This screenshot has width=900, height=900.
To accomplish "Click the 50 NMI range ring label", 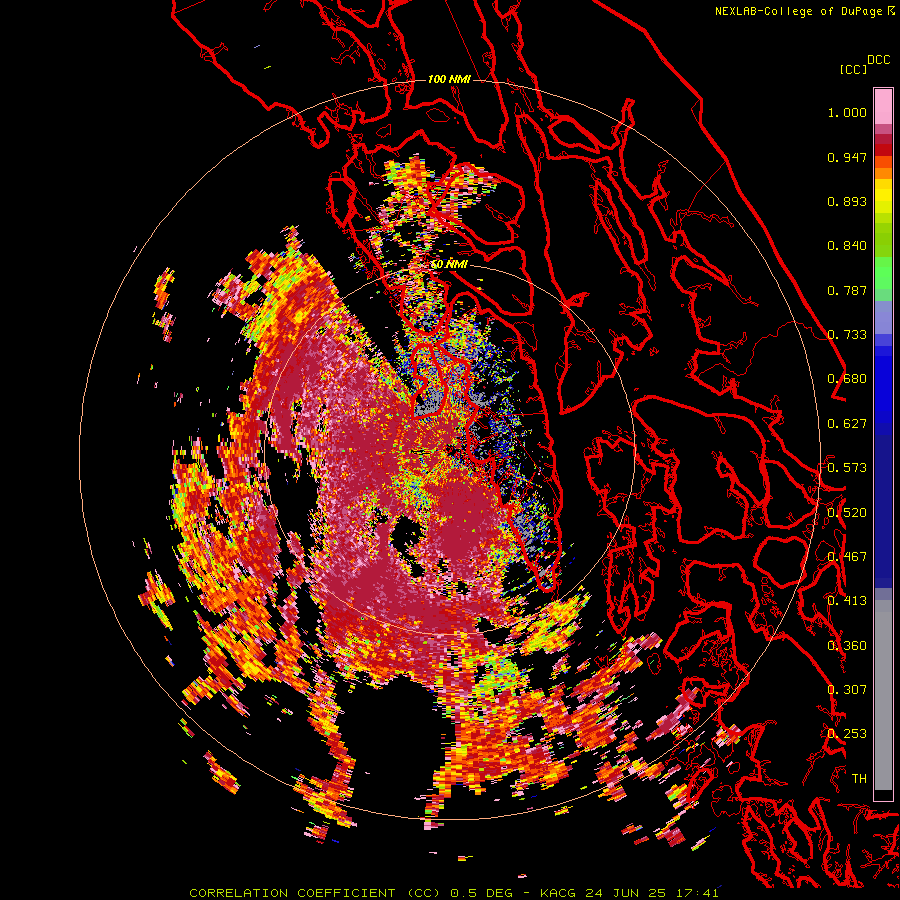I will (x=449, y=265).
